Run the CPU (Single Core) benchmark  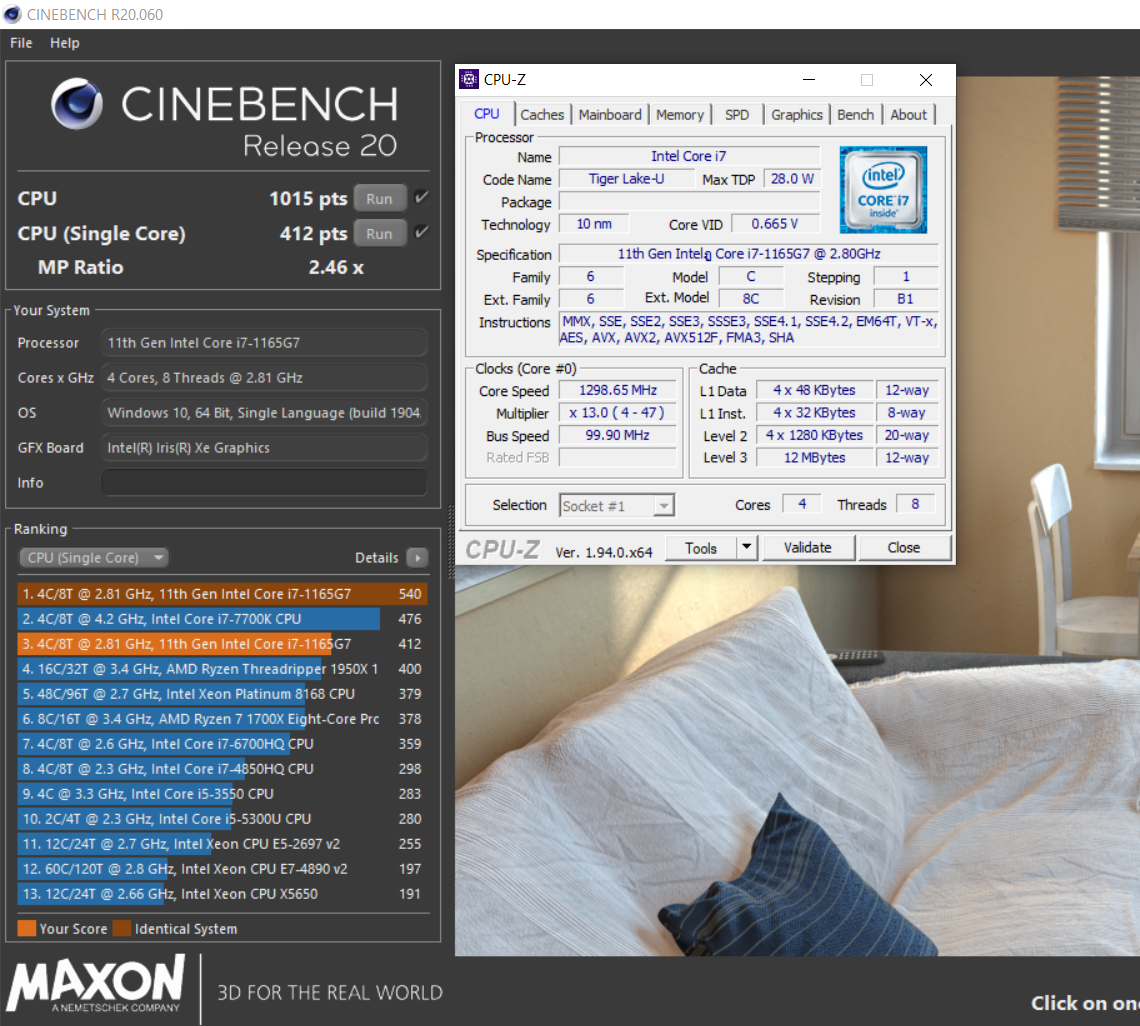point(380,233)
